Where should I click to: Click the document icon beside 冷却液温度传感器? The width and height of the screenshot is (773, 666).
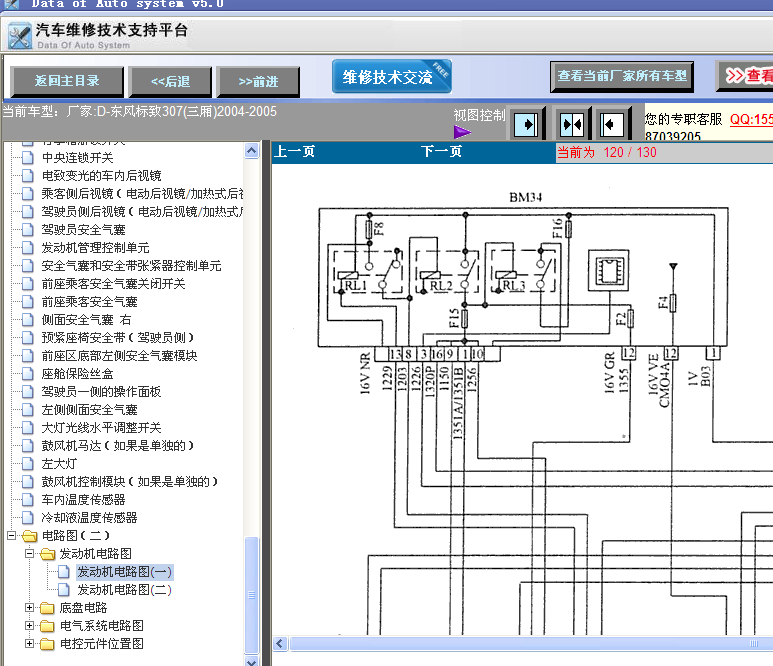pyautogui.click(x=28, y=518)
